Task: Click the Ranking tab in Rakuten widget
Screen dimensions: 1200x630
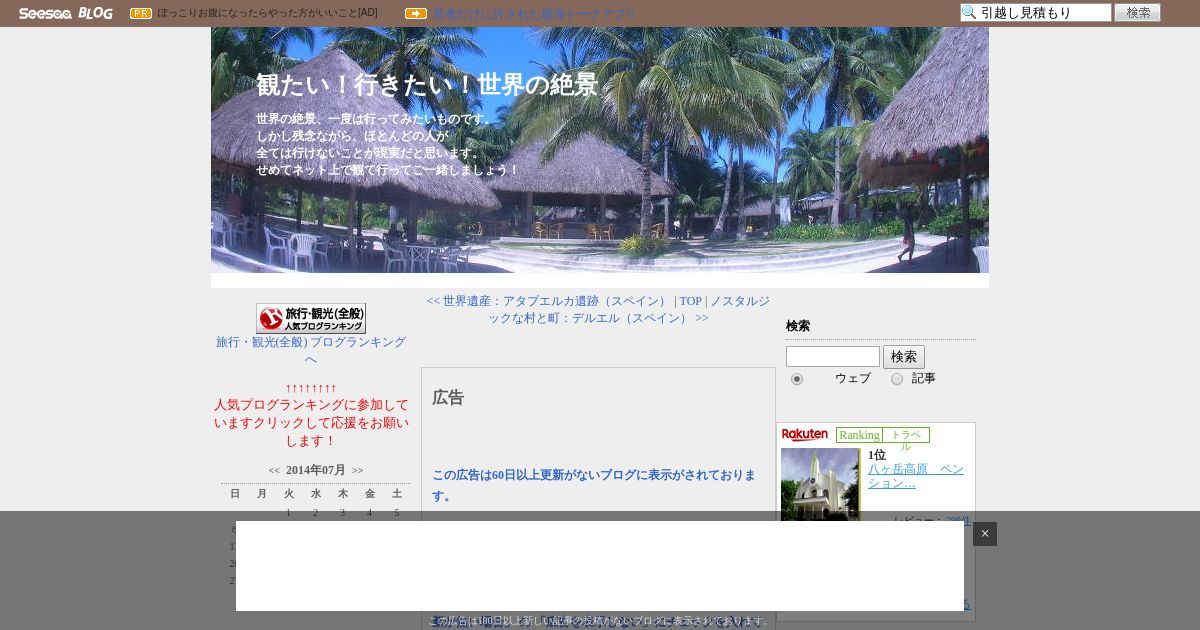Action: pyautogui.click(x=859, y=435)
